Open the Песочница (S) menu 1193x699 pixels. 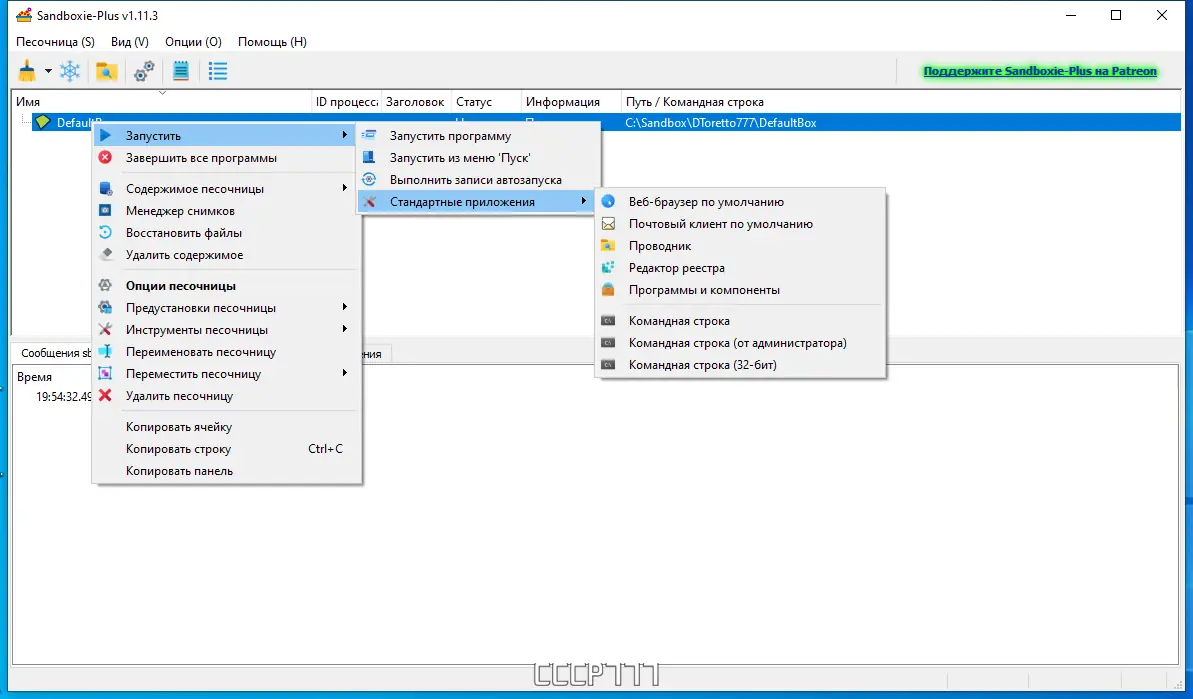tap(56, 42)
